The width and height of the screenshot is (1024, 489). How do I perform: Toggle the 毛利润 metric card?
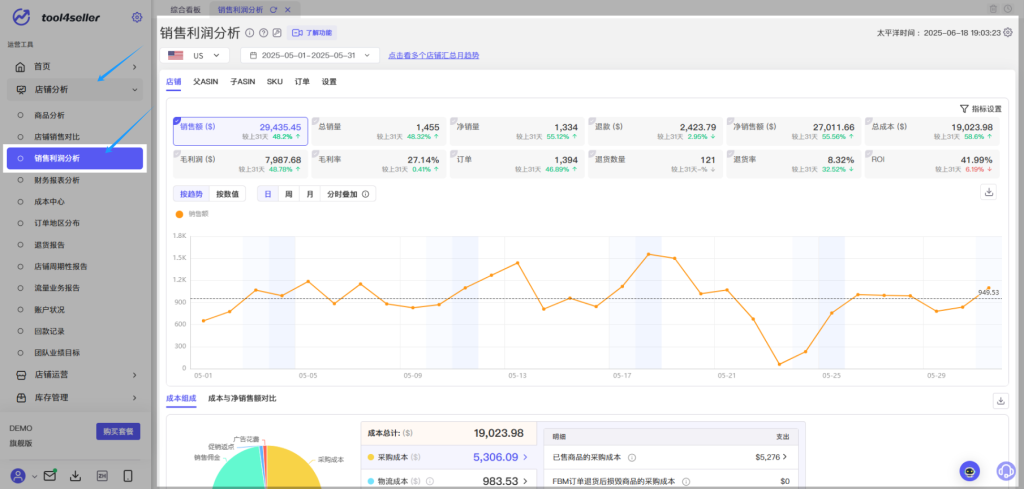pos(240,165)
